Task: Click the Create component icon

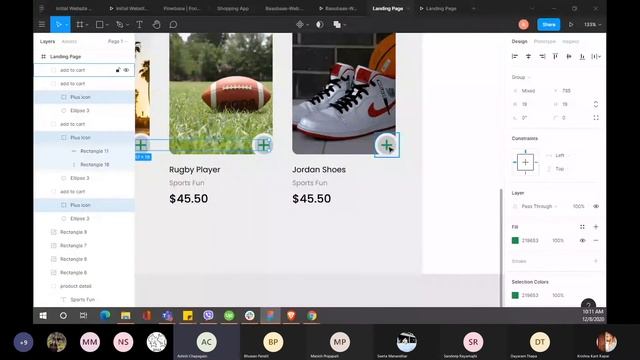Action: [300, 24]
